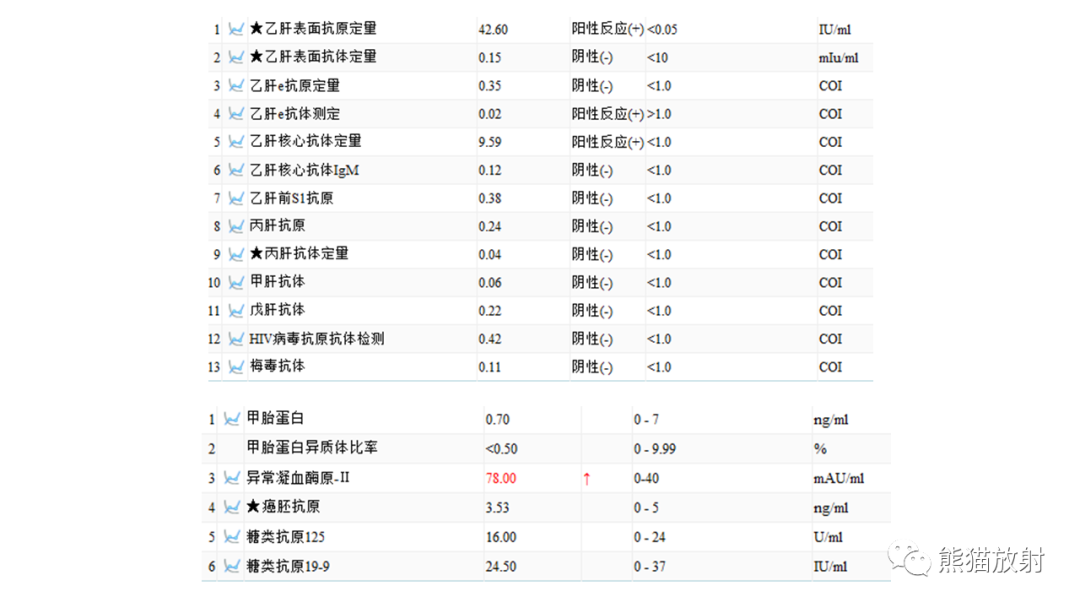Select the HIV病毒抗原抗体检测 test name

coord(317,339)
